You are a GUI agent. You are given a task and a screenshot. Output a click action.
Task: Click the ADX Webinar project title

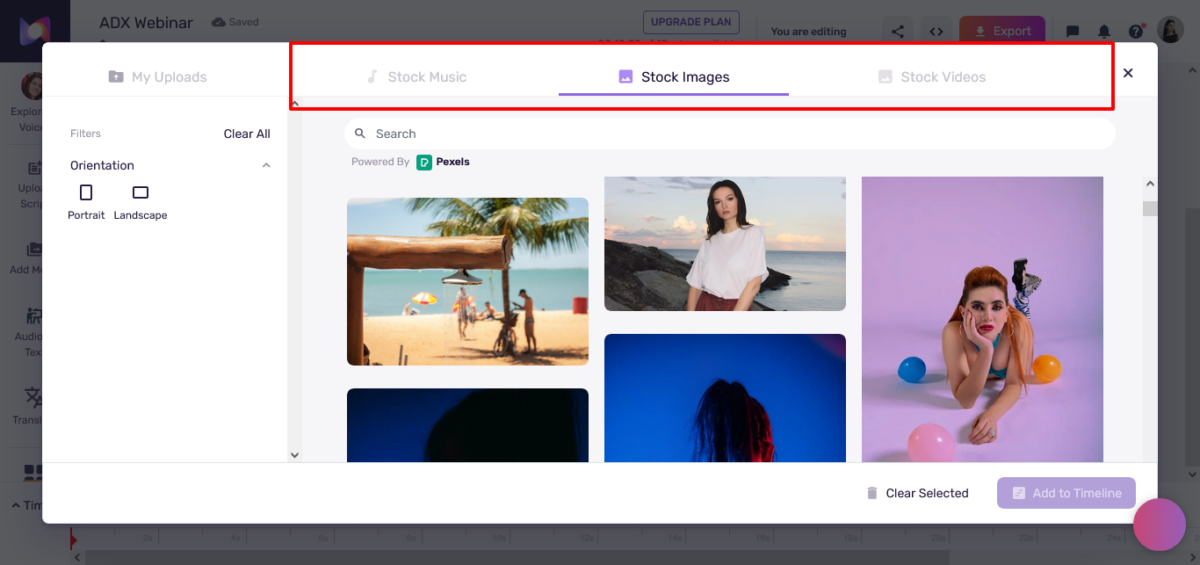(x=146, y=22)
